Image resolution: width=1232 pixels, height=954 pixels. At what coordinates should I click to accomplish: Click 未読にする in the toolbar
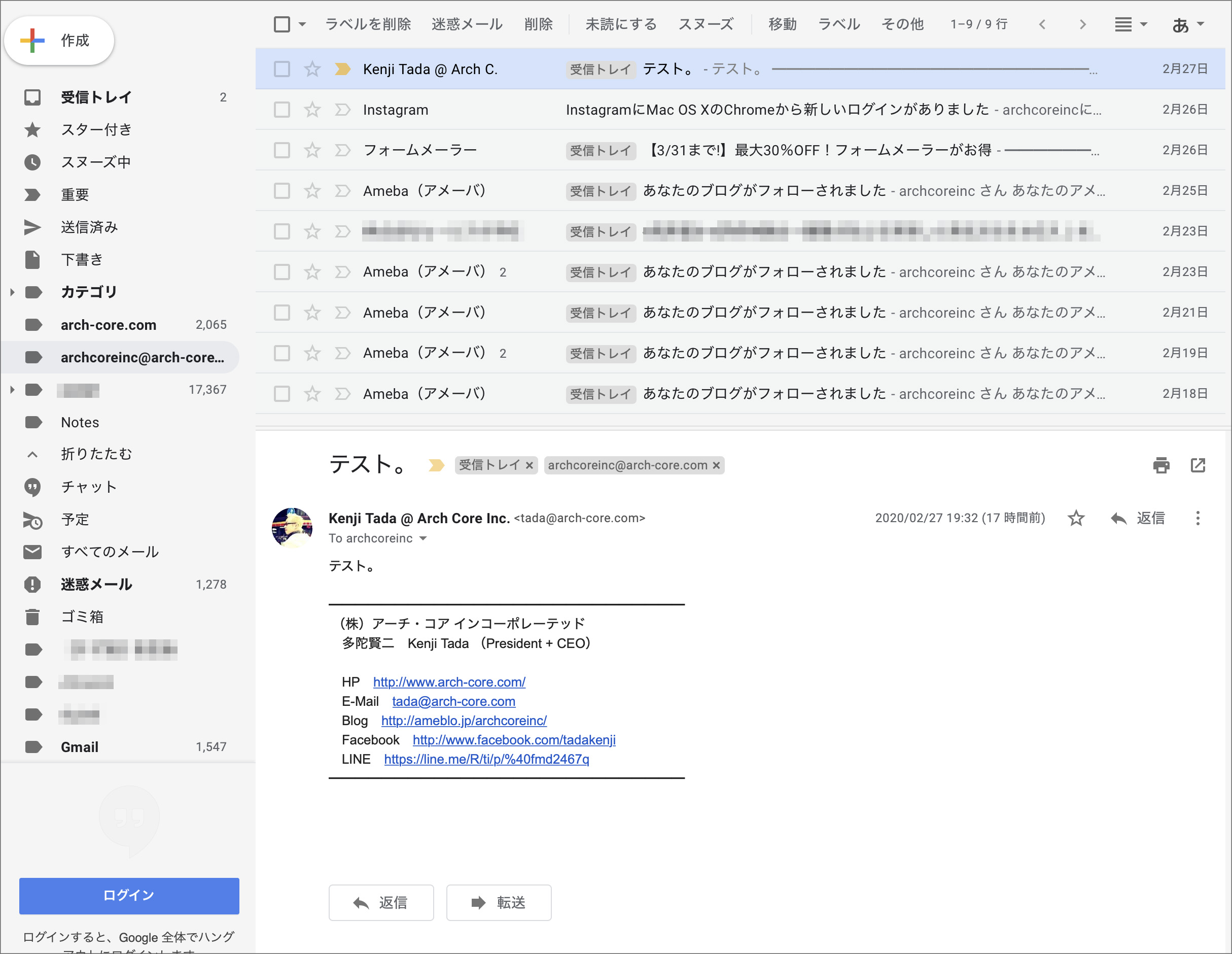620,24
